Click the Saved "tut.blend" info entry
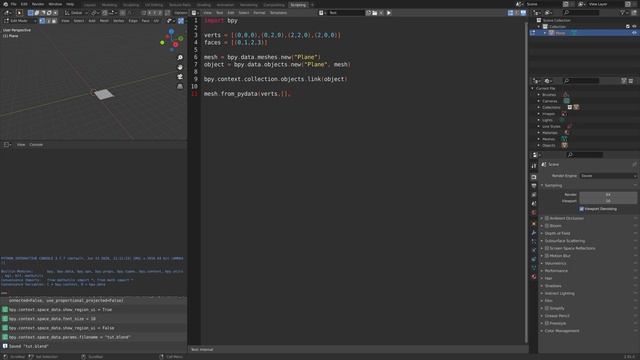Screen dimensions: 640x360 click(x=29, y=346)
